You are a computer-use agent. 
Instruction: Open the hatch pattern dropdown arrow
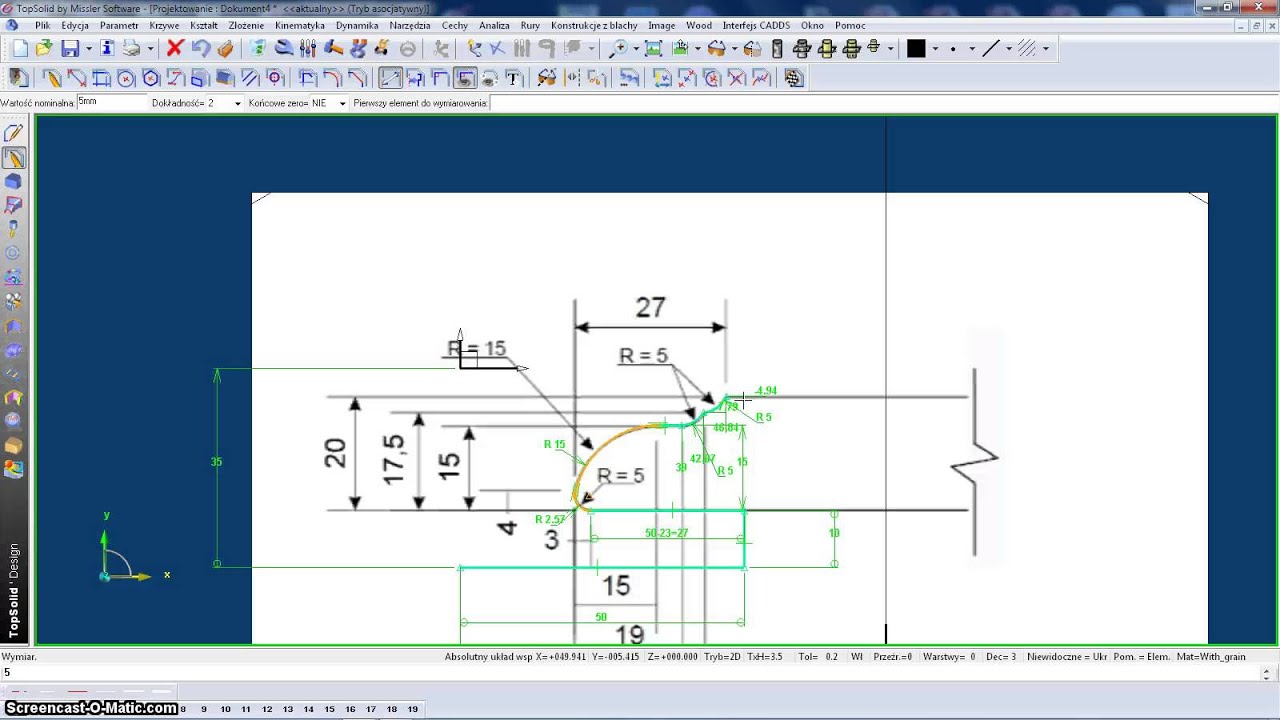1045,48
